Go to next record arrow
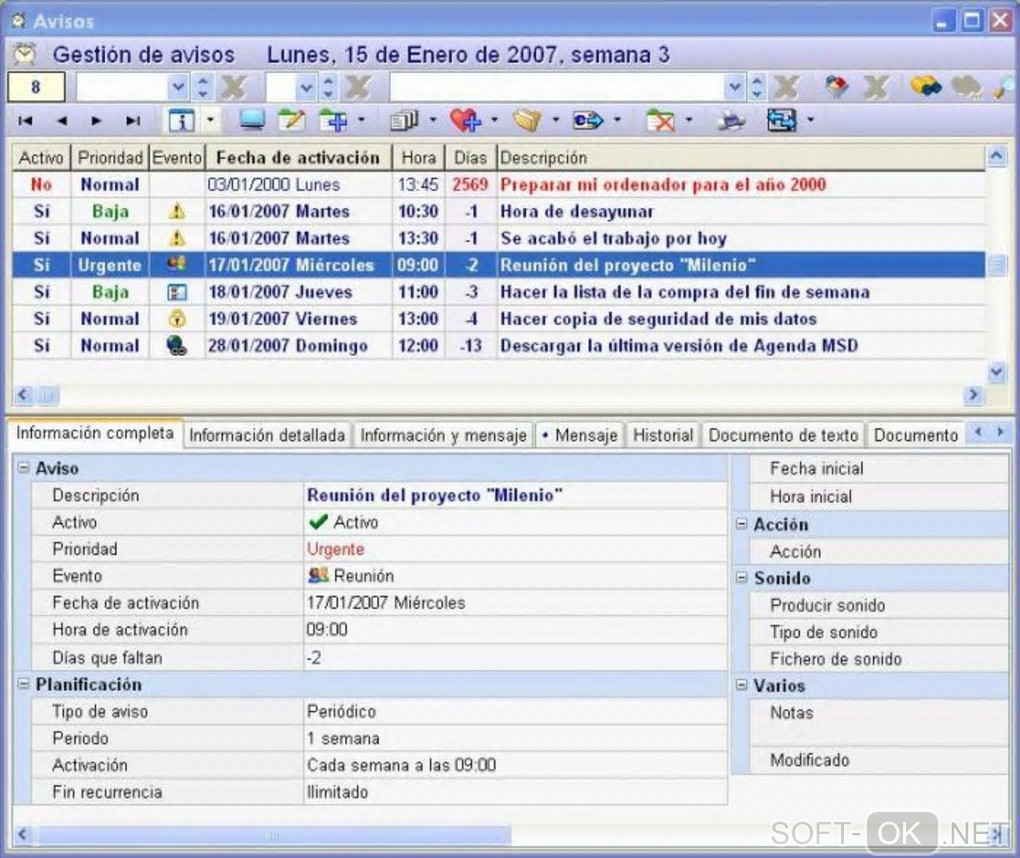Viewport: 1020px width, 858px height. pos(96,120)
